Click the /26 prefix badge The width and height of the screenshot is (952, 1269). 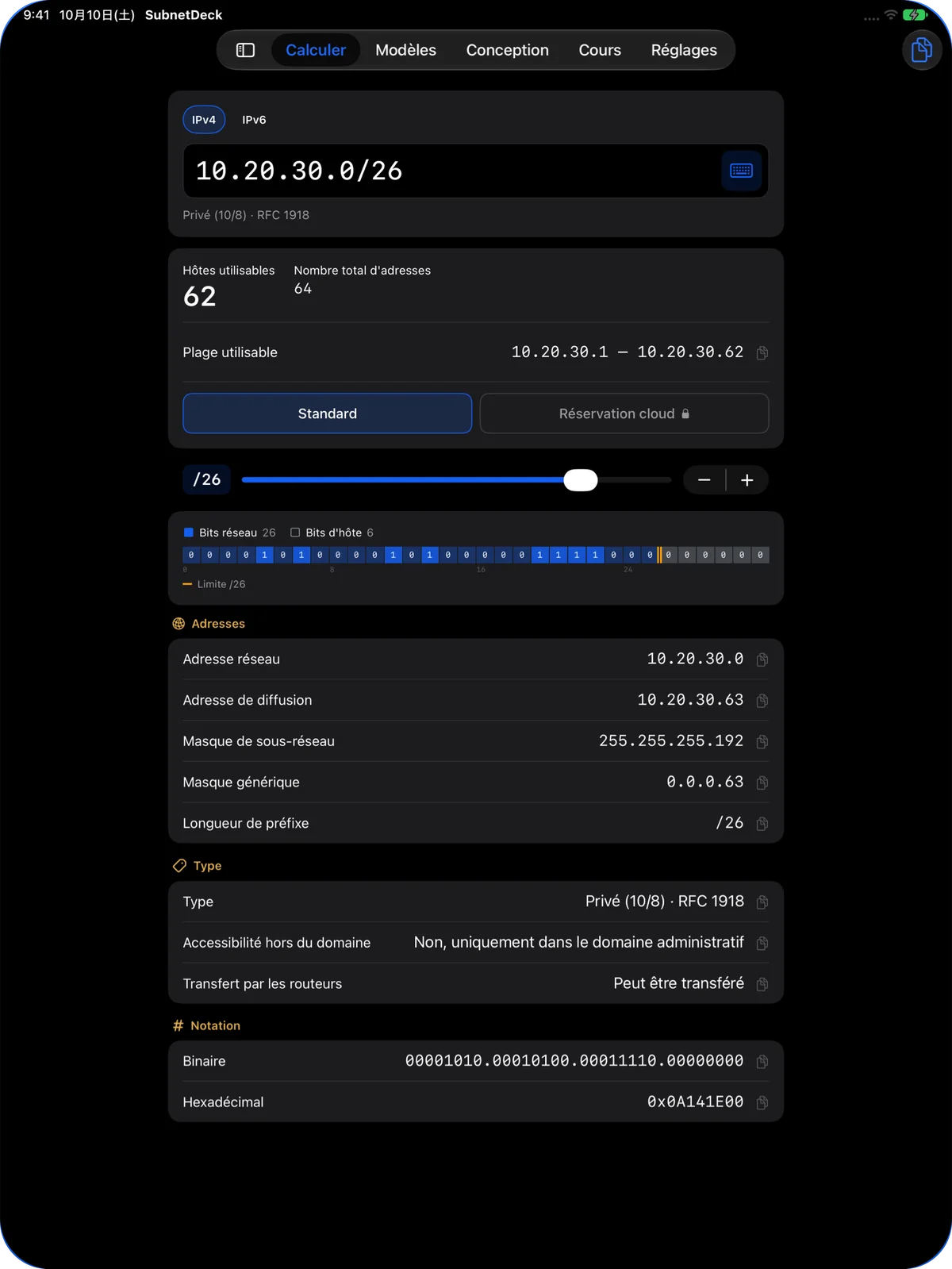point(207,479)
